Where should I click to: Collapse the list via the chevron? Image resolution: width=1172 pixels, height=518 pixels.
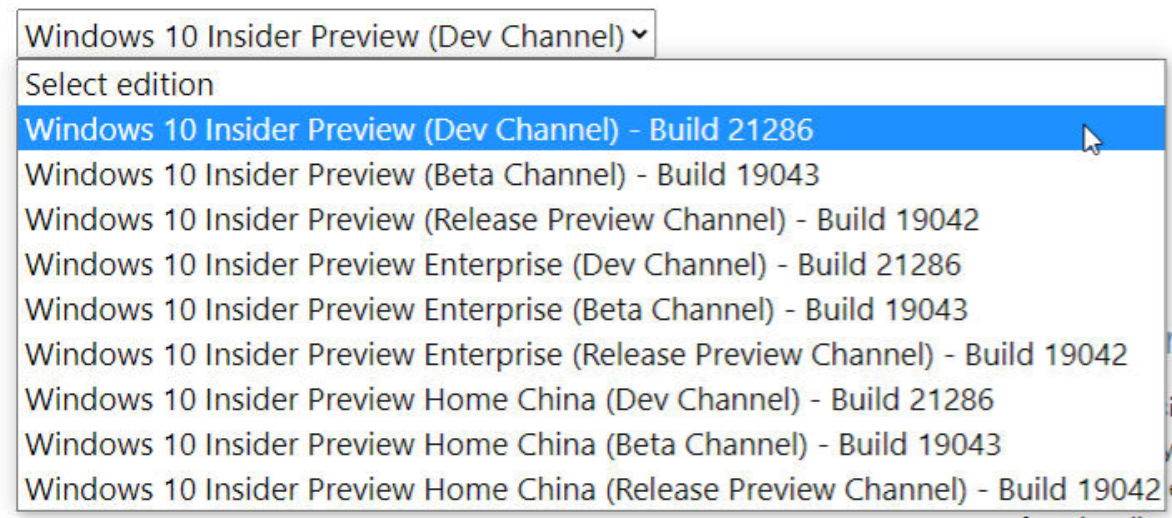(x=639, y=36)
